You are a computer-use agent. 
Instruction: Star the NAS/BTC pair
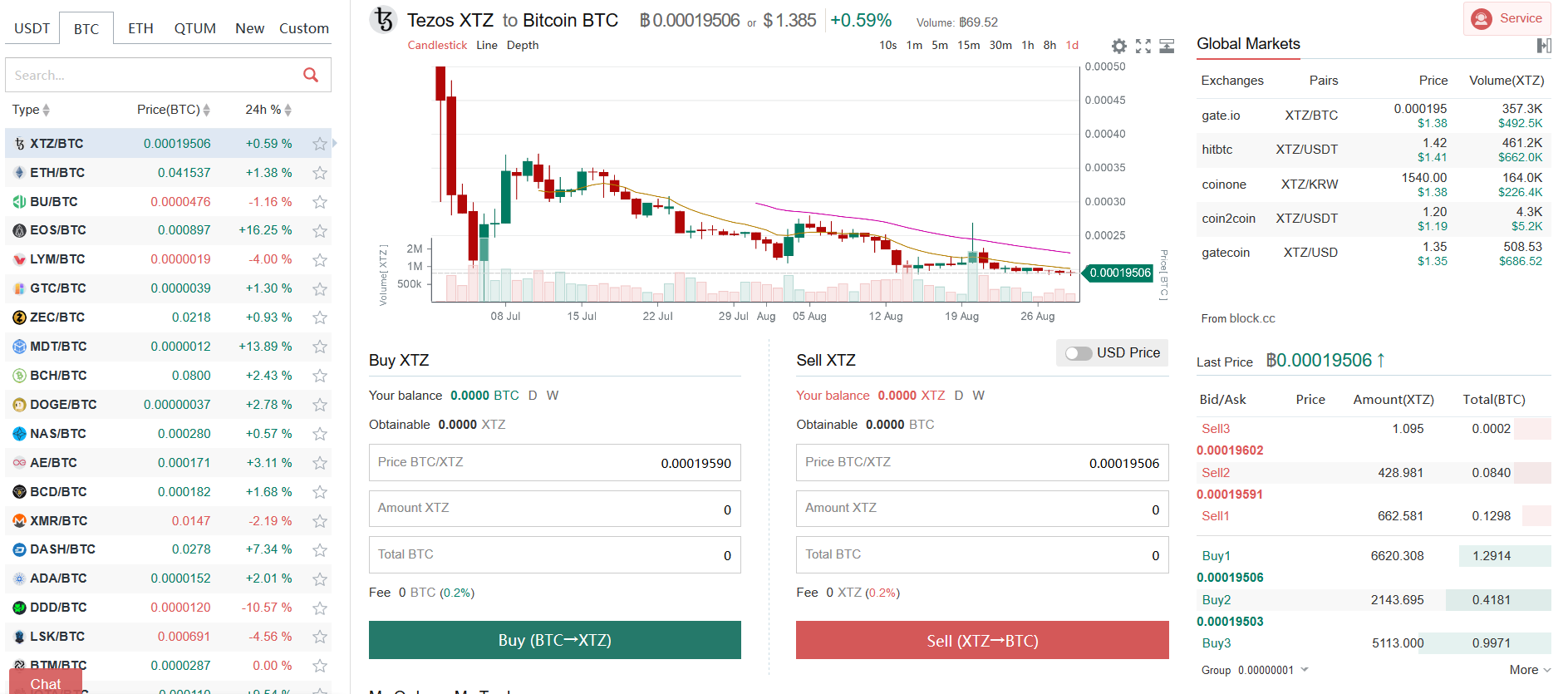click(320, 434)
